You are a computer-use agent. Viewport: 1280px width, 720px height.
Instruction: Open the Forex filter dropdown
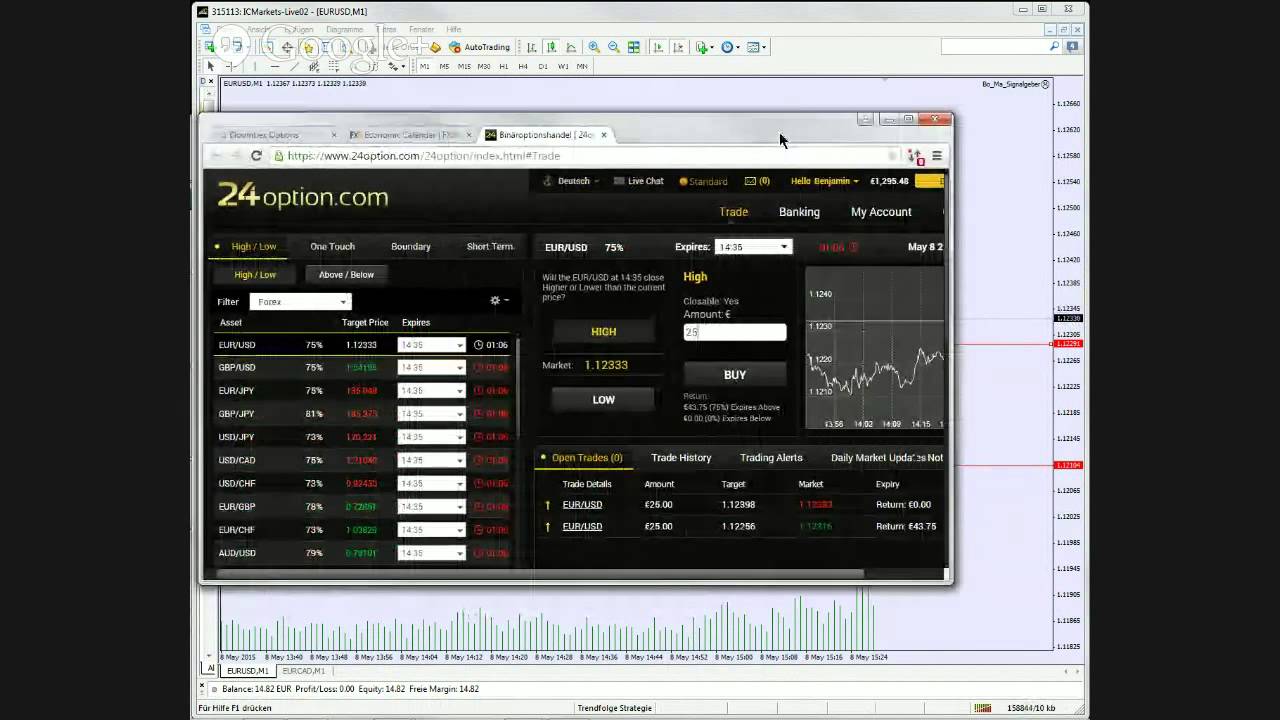300,301
